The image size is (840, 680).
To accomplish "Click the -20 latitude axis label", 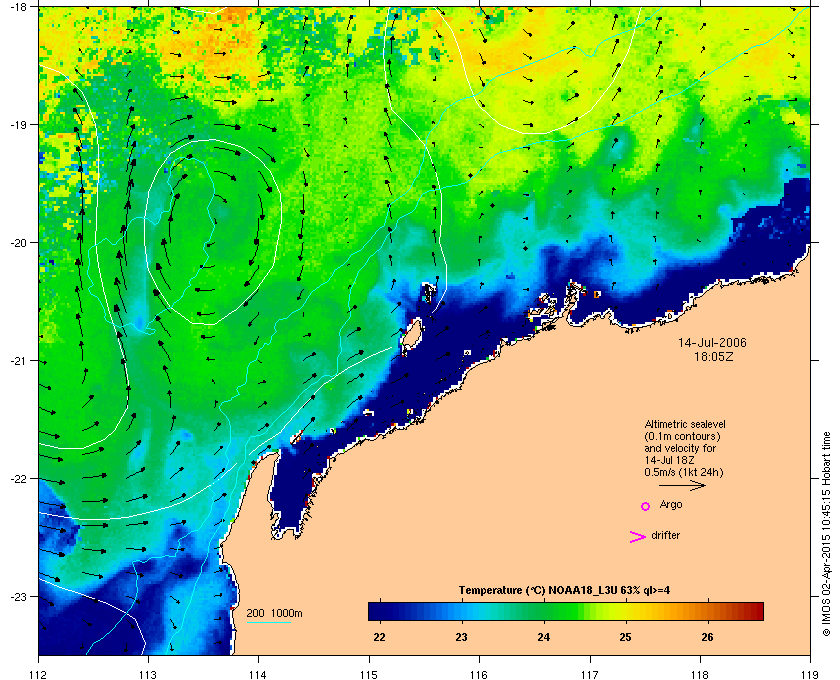I will point(19,243).
